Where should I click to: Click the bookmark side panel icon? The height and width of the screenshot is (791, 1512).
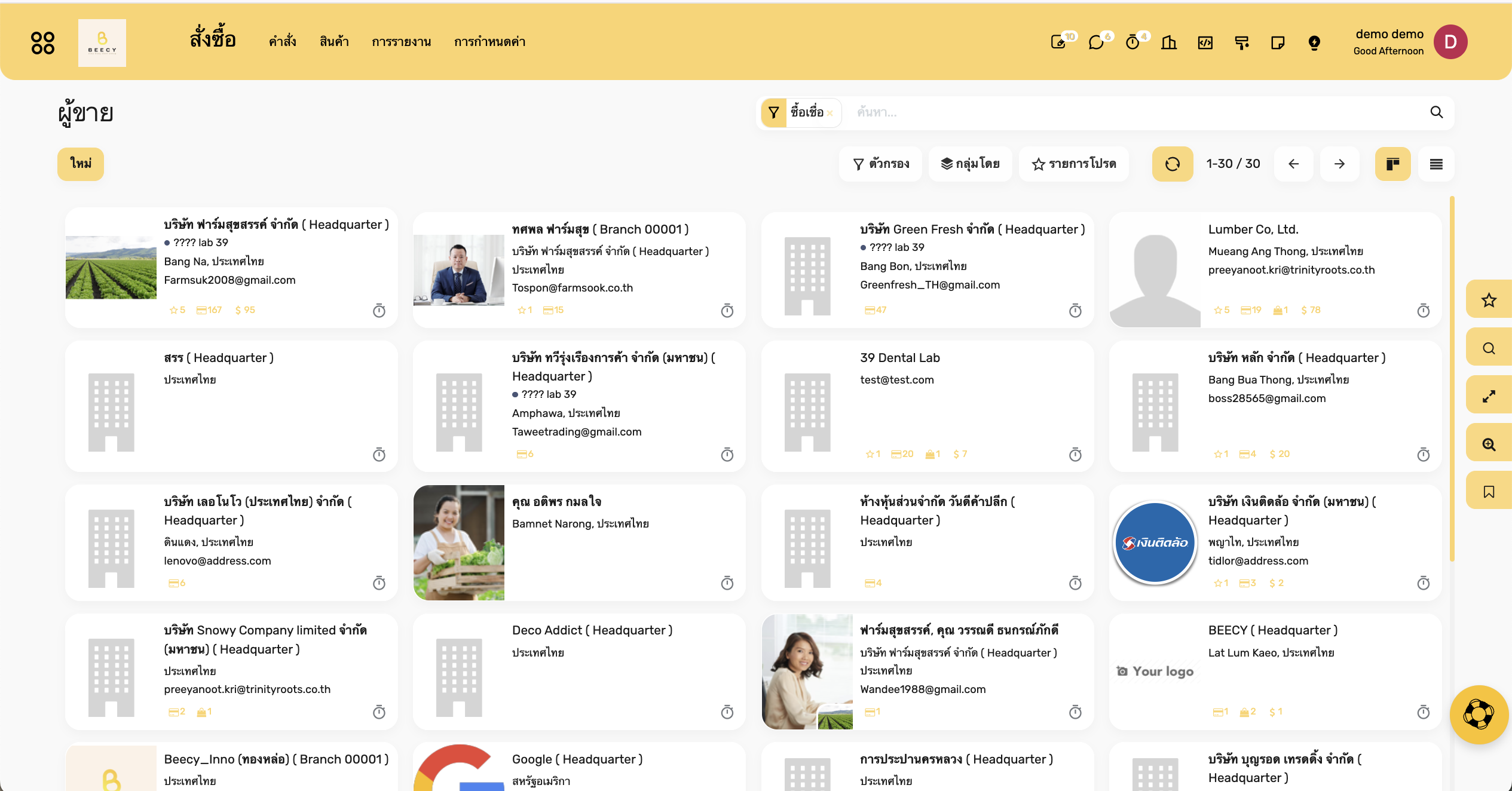[1489, 492]
